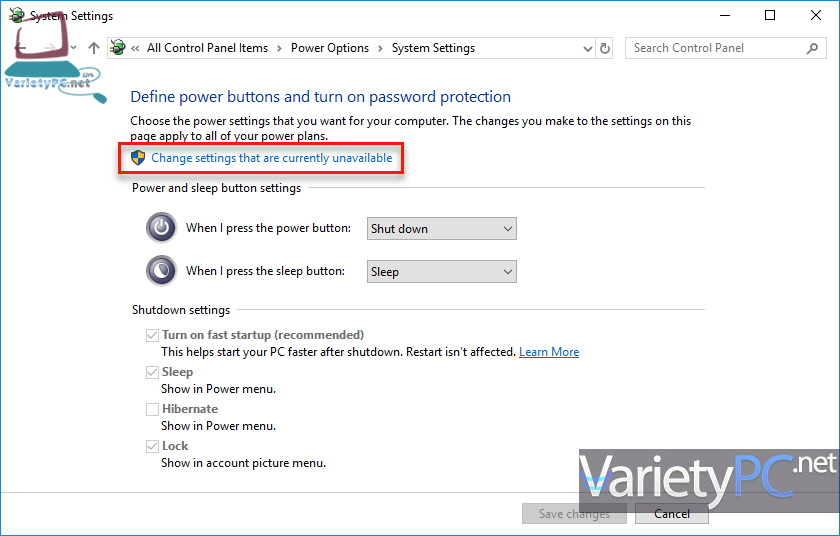Click the Up arrow navigation icon

click(94, 48)
